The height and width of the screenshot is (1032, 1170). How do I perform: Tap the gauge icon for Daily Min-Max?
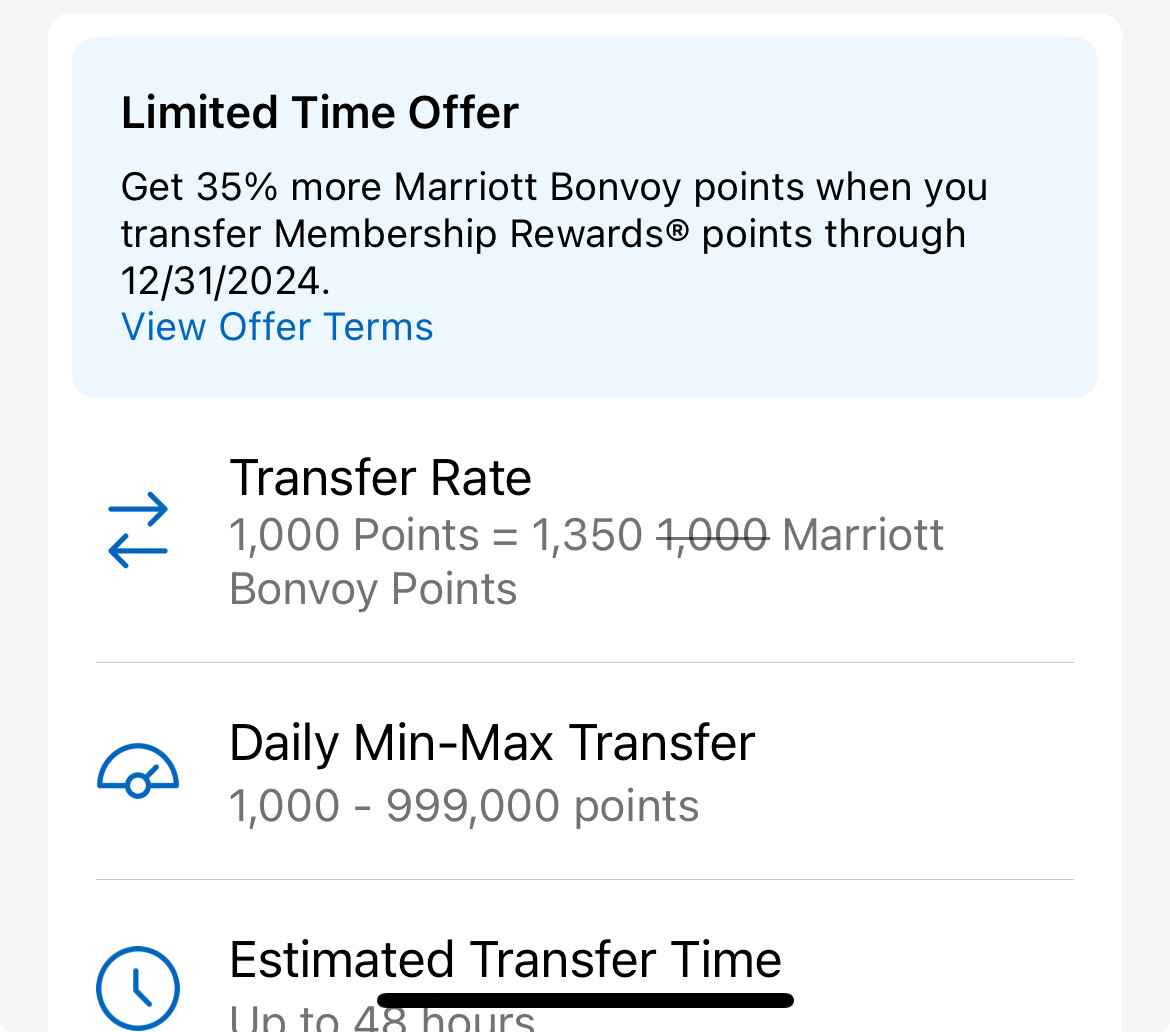tap(138, 771)
